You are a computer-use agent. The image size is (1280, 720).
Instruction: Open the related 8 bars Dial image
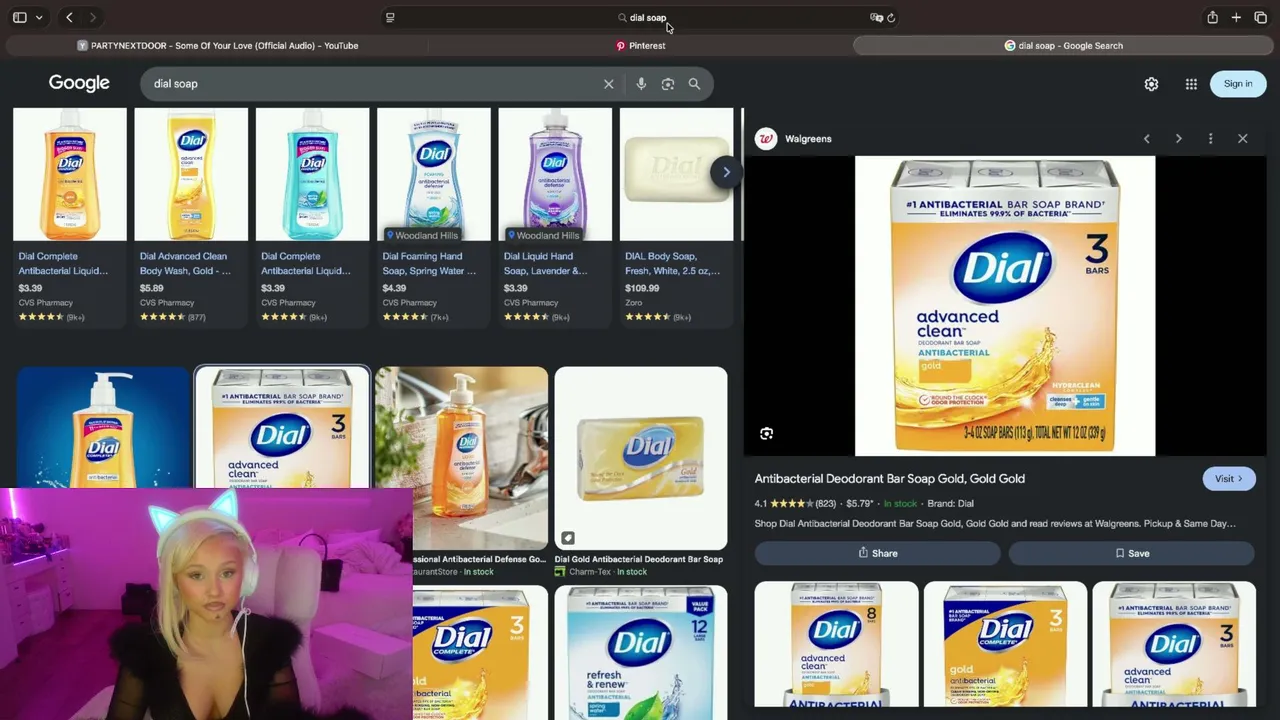coord(836,645)
